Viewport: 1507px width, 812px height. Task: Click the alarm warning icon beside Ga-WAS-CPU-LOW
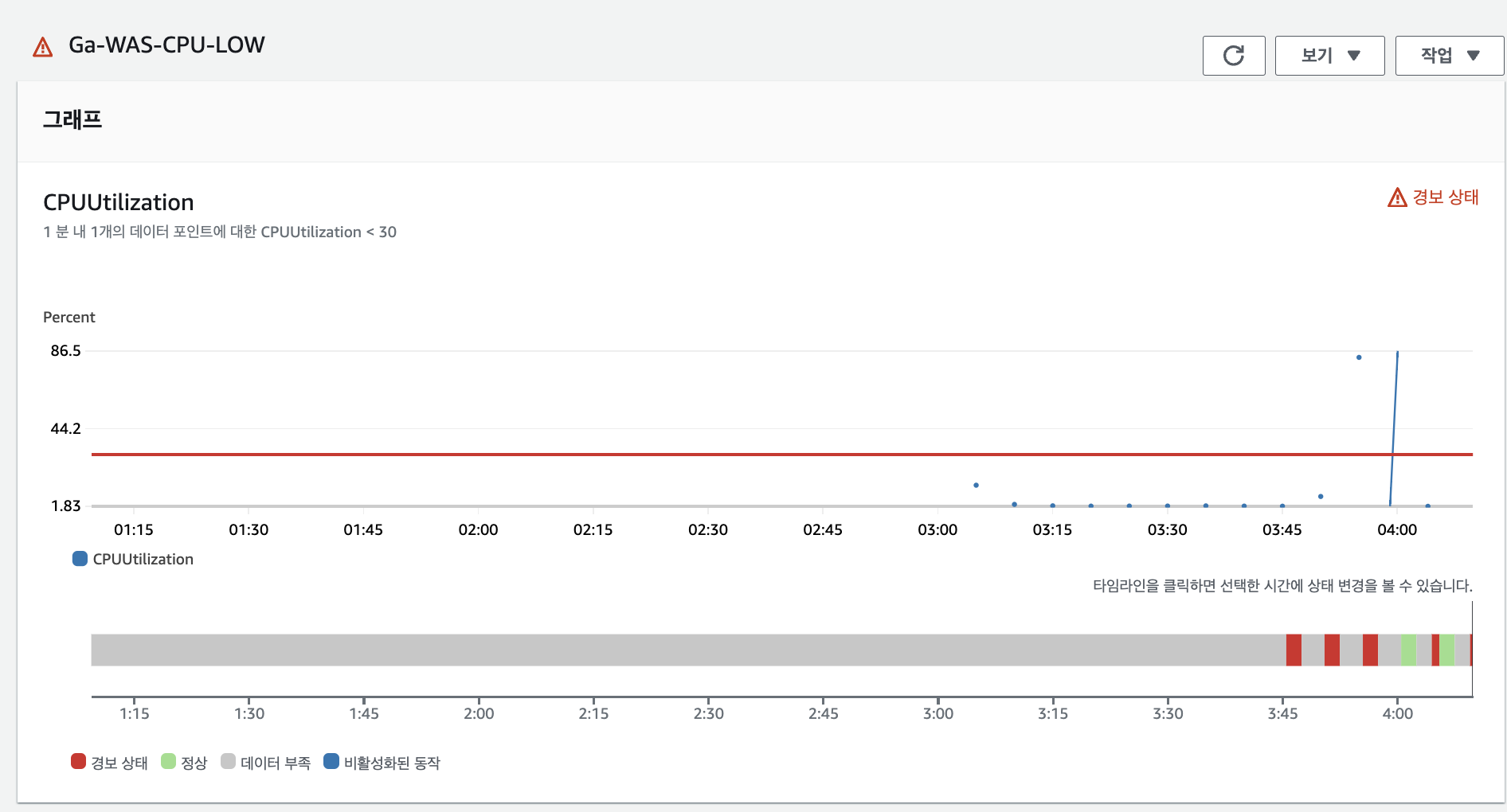(43, 47)
